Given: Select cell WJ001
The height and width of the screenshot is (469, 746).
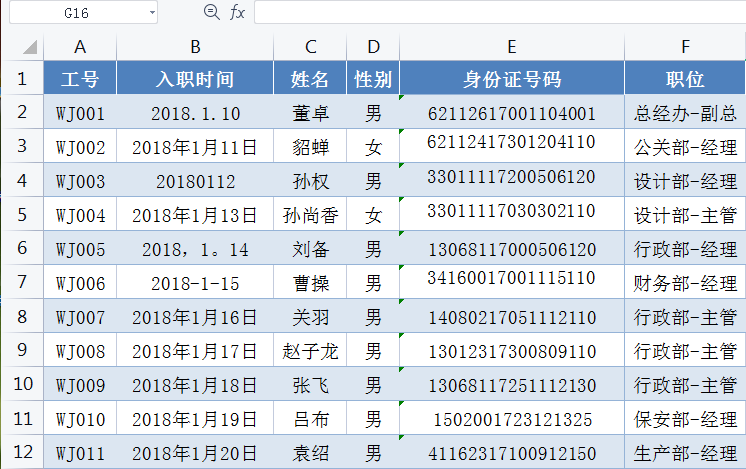Looking at the screenshot, I should tap(80, 112).
